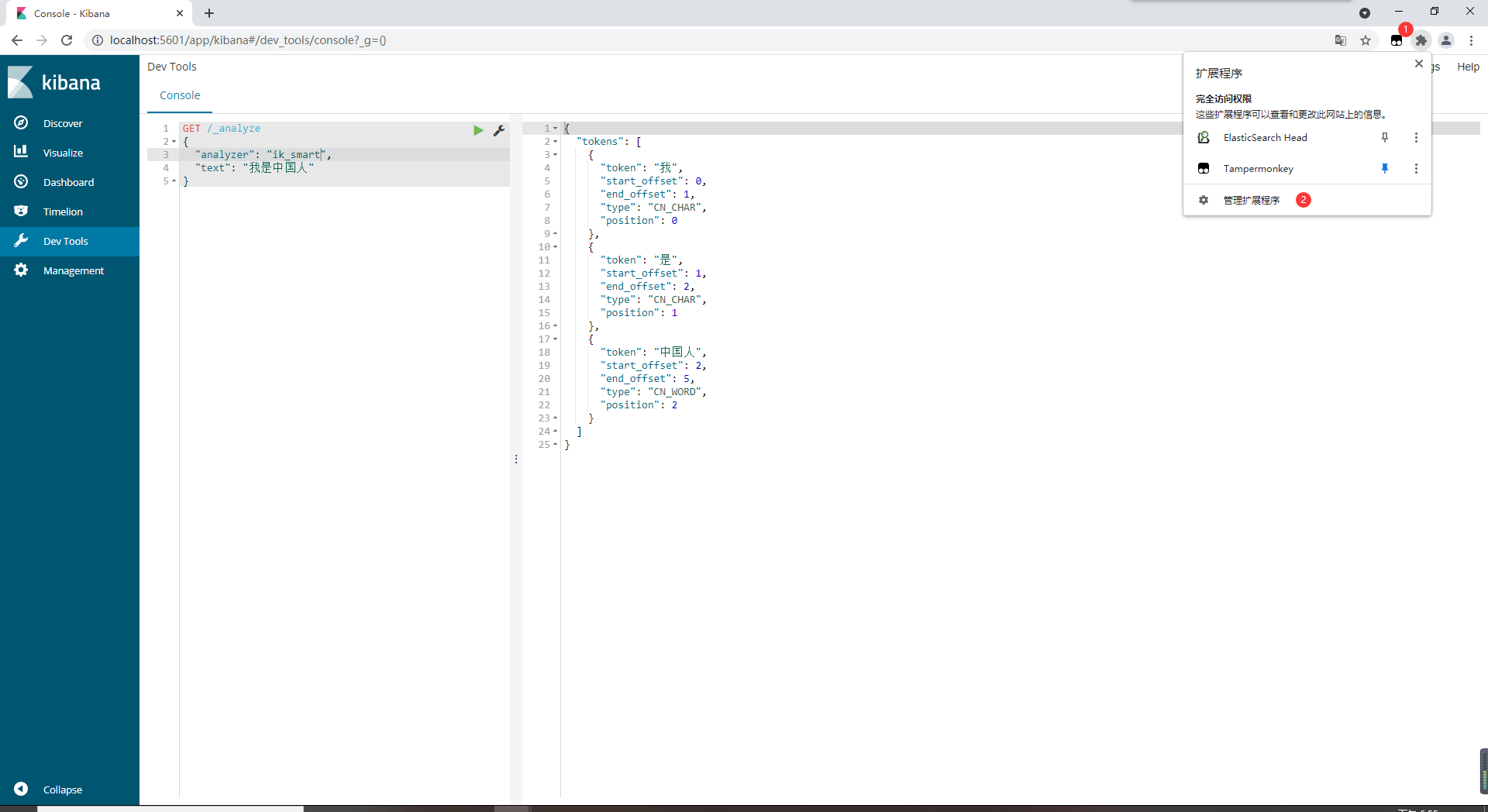Click the "type": "CN_WORD" output line
This screenshot has width=1488, height=812.
653,392
